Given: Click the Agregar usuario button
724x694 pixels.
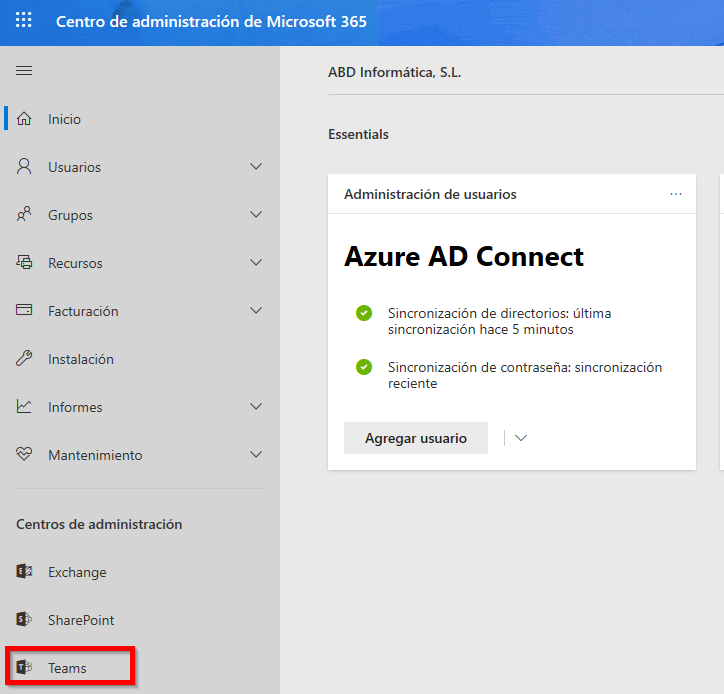Looking at the screenshot, I should [416, 438].
